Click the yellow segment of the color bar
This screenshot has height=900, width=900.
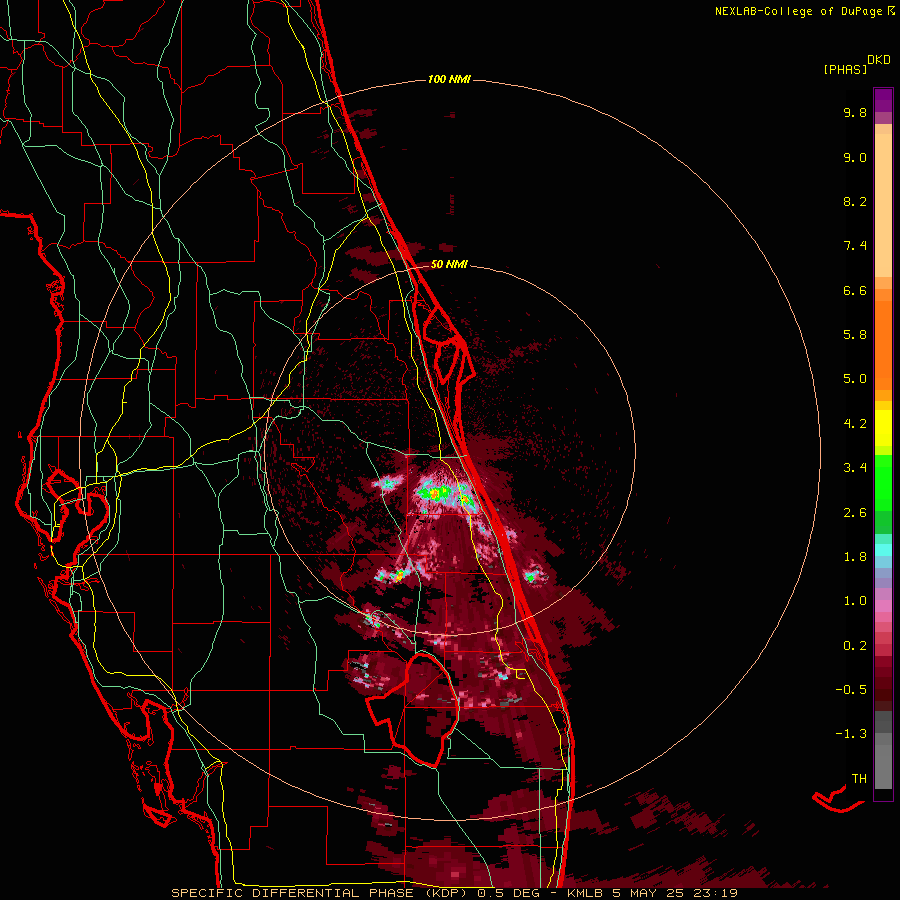883,428
